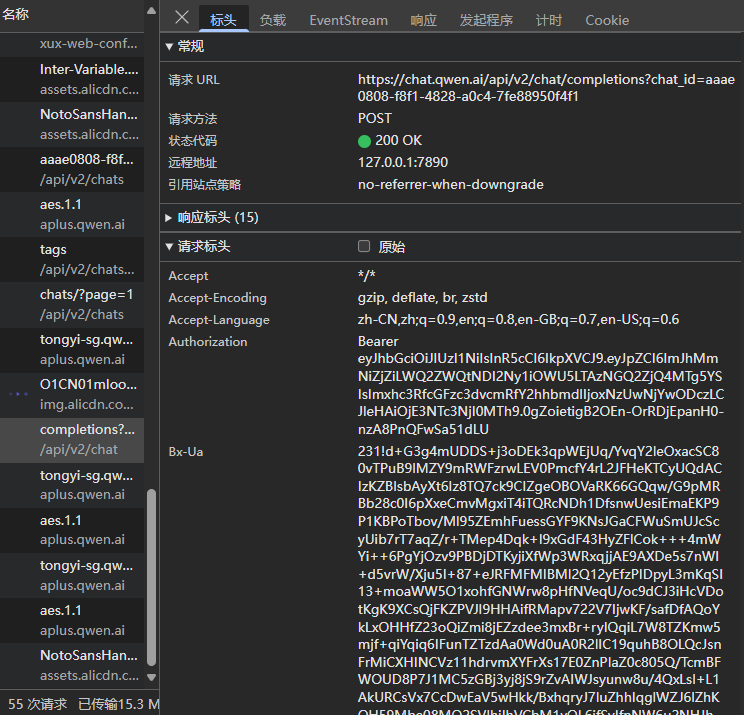Switch to the 负载 payload tab
Image resolution: width=744 pixels, height=715 pixels.
tap(272, 20)
